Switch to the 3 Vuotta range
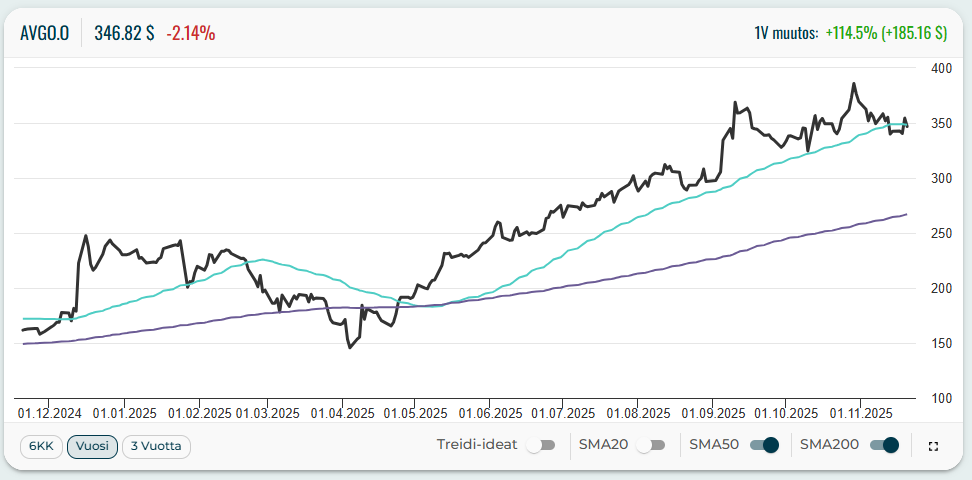The height and width of the screenshot is (480, 972). pyautogui.click(x=156, y=446)
